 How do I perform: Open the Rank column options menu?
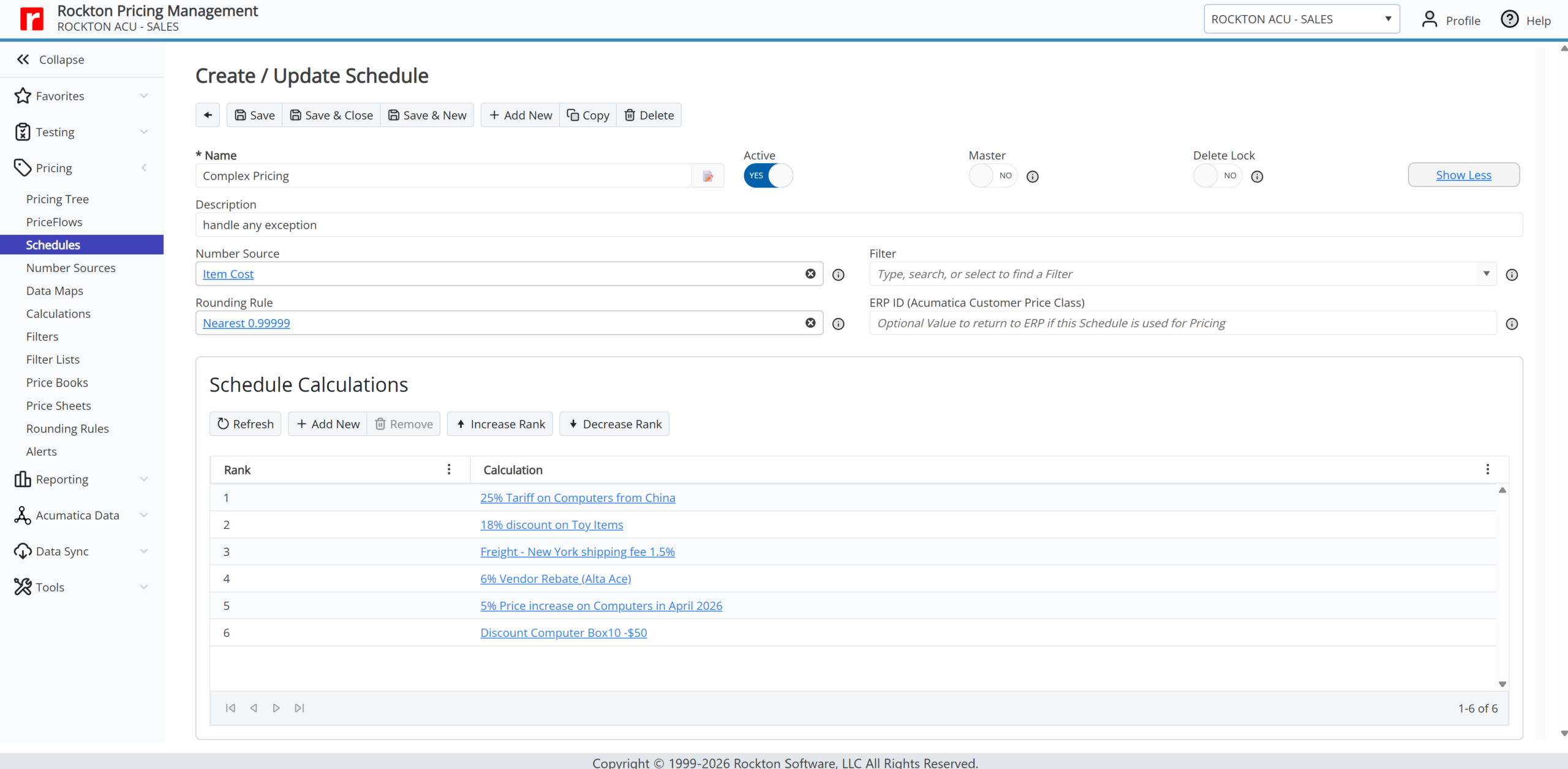[x=449, y=469]
